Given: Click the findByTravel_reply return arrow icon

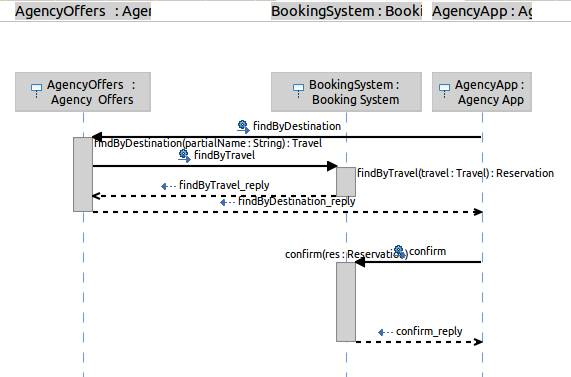Looking at the screenshot, I should coord(169,186).
